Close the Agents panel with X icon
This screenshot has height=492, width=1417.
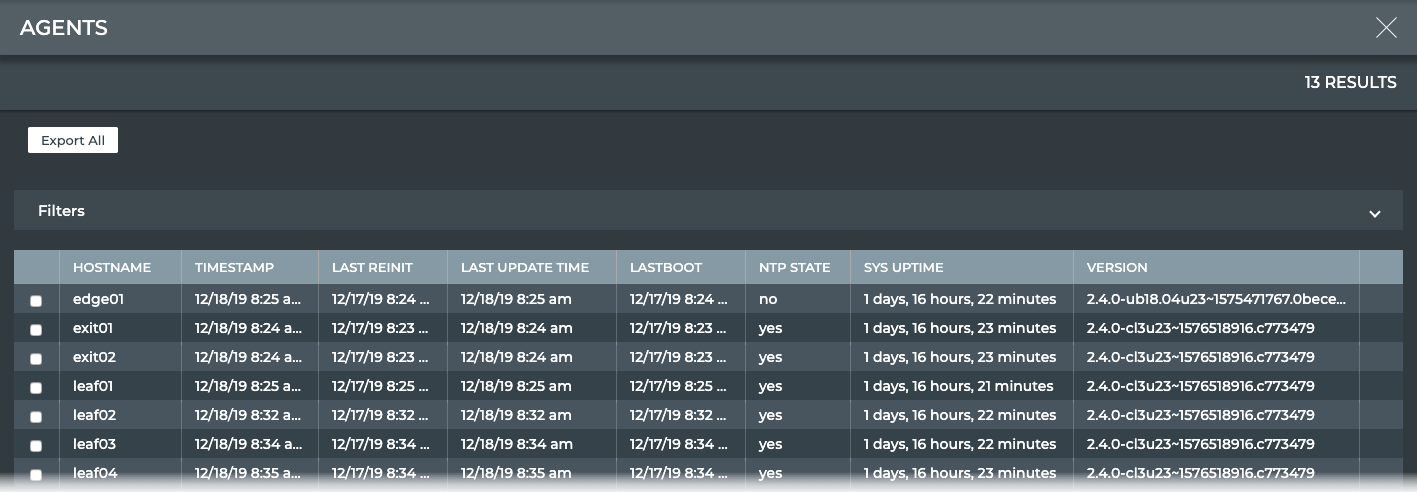tap(1386, 28)
